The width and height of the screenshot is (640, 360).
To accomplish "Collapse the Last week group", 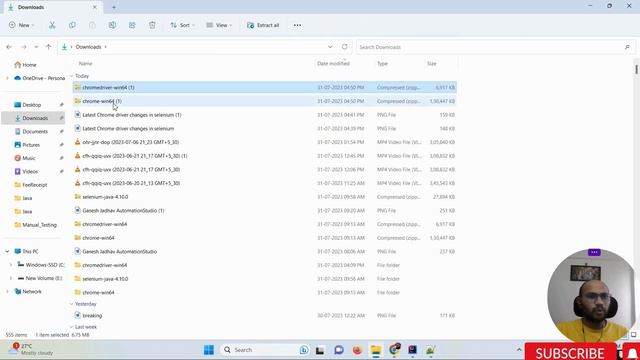I will point(71,327).
